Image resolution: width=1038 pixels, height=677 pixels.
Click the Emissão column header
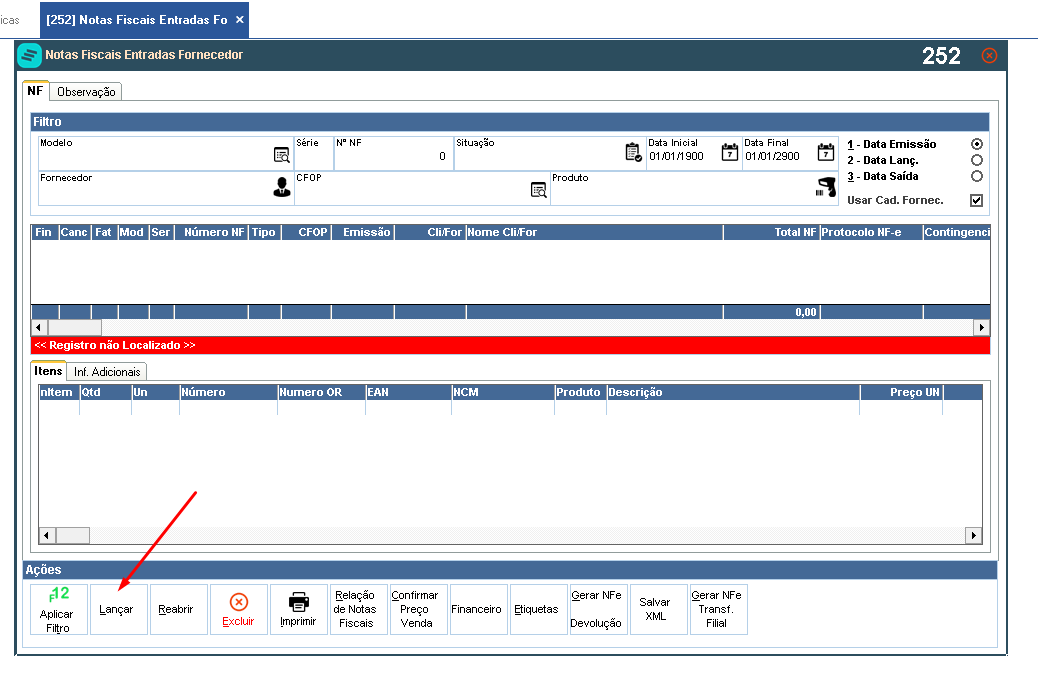point(363,232)
